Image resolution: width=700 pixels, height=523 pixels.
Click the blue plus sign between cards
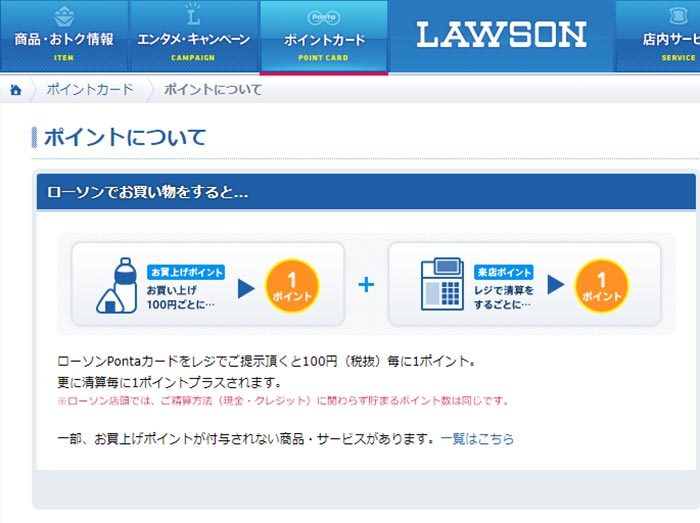pos(366,284)
